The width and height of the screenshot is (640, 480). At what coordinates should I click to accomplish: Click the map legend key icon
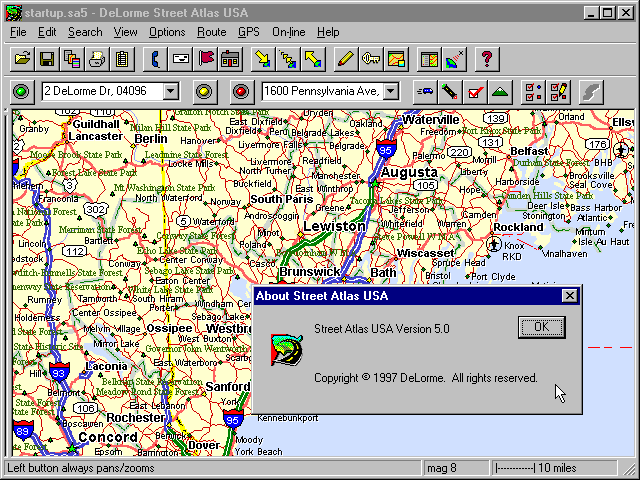(x=371, y=60)
